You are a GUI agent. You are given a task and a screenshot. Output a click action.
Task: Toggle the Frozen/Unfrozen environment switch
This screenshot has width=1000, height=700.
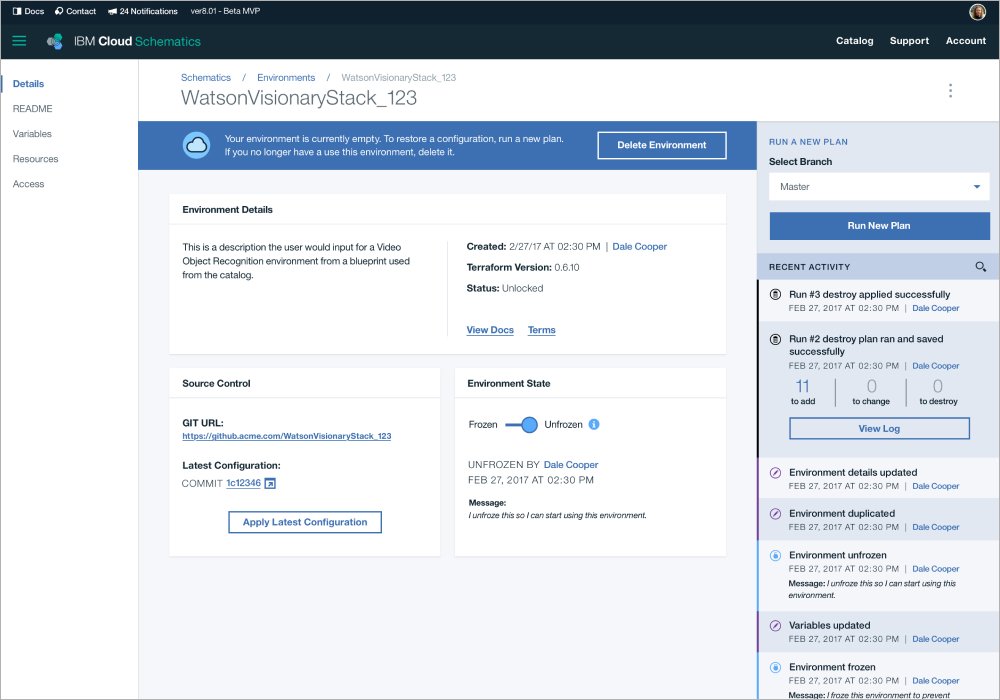pyautogui.click(x=522, y=425)
